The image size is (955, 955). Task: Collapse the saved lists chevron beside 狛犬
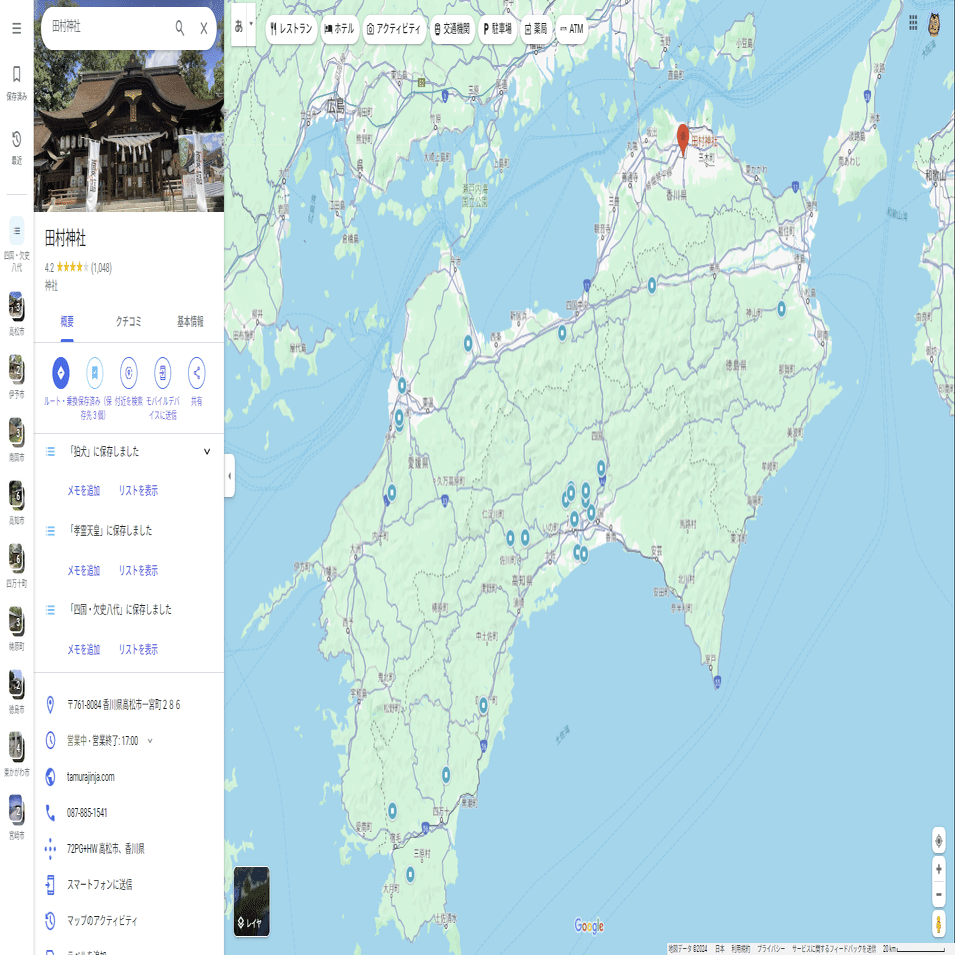pyautogui.click(x=207, y=451)
